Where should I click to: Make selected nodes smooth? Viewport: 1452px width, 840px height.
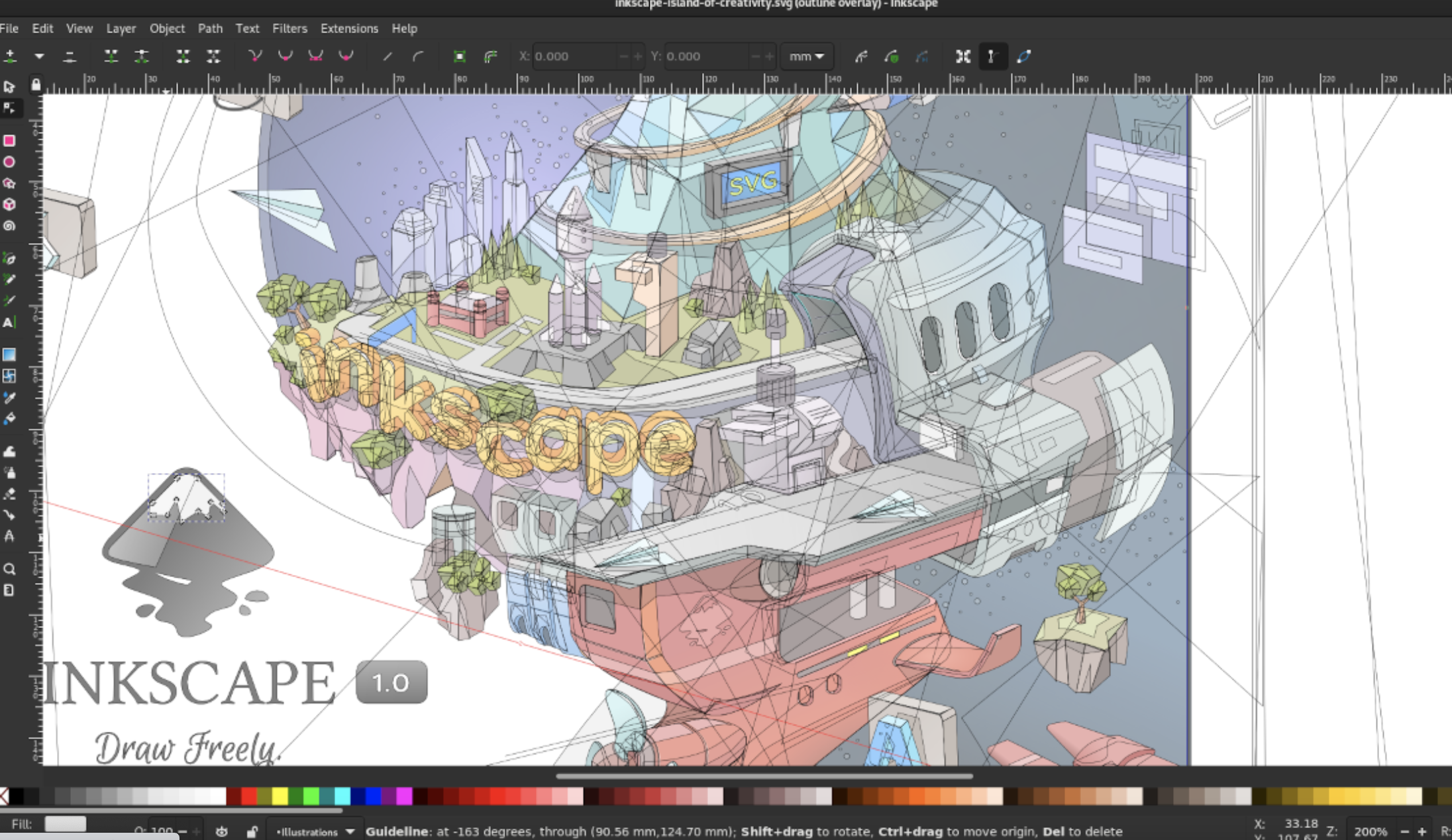pos(285,56)
